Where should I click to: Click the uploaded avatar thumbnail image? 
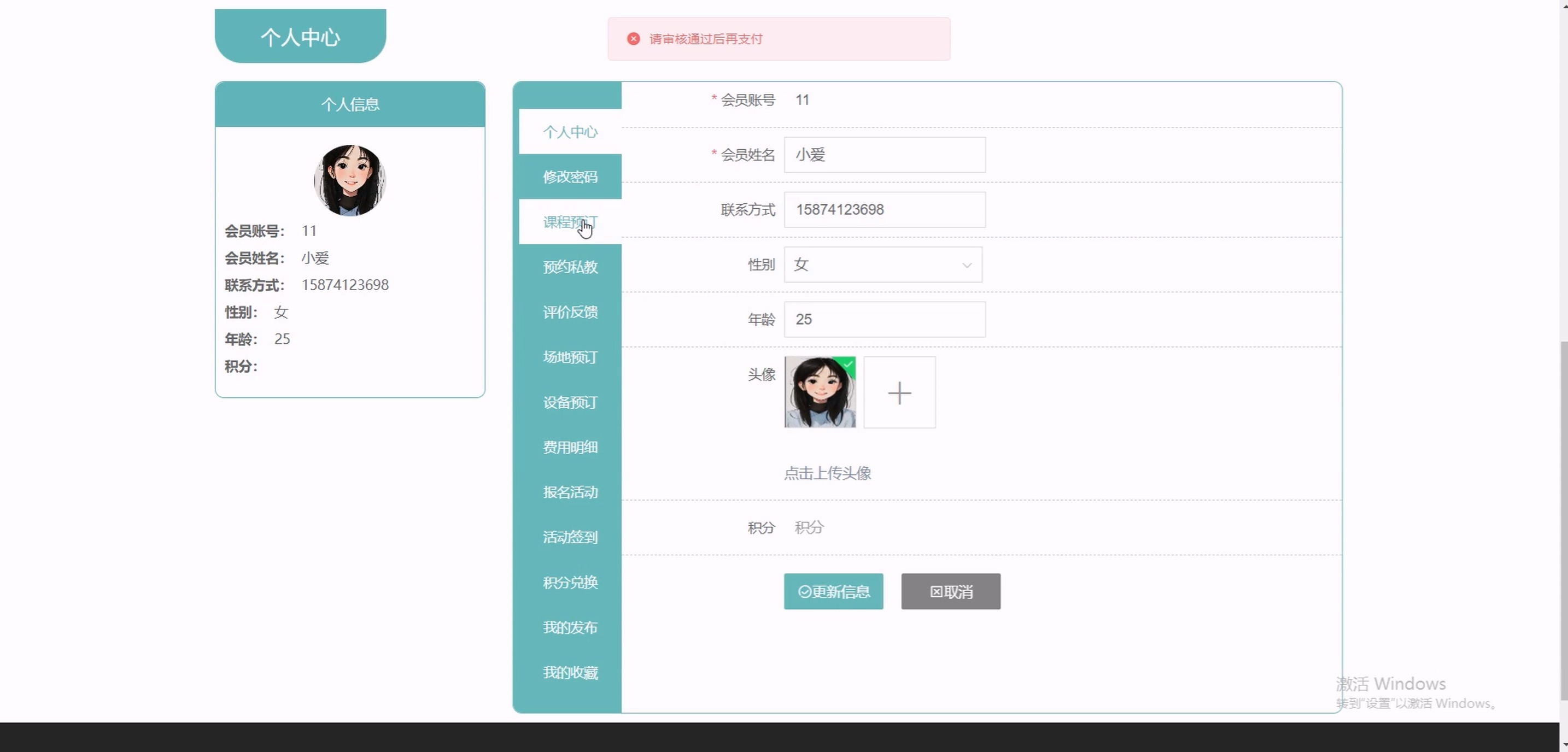pos(820,392)
